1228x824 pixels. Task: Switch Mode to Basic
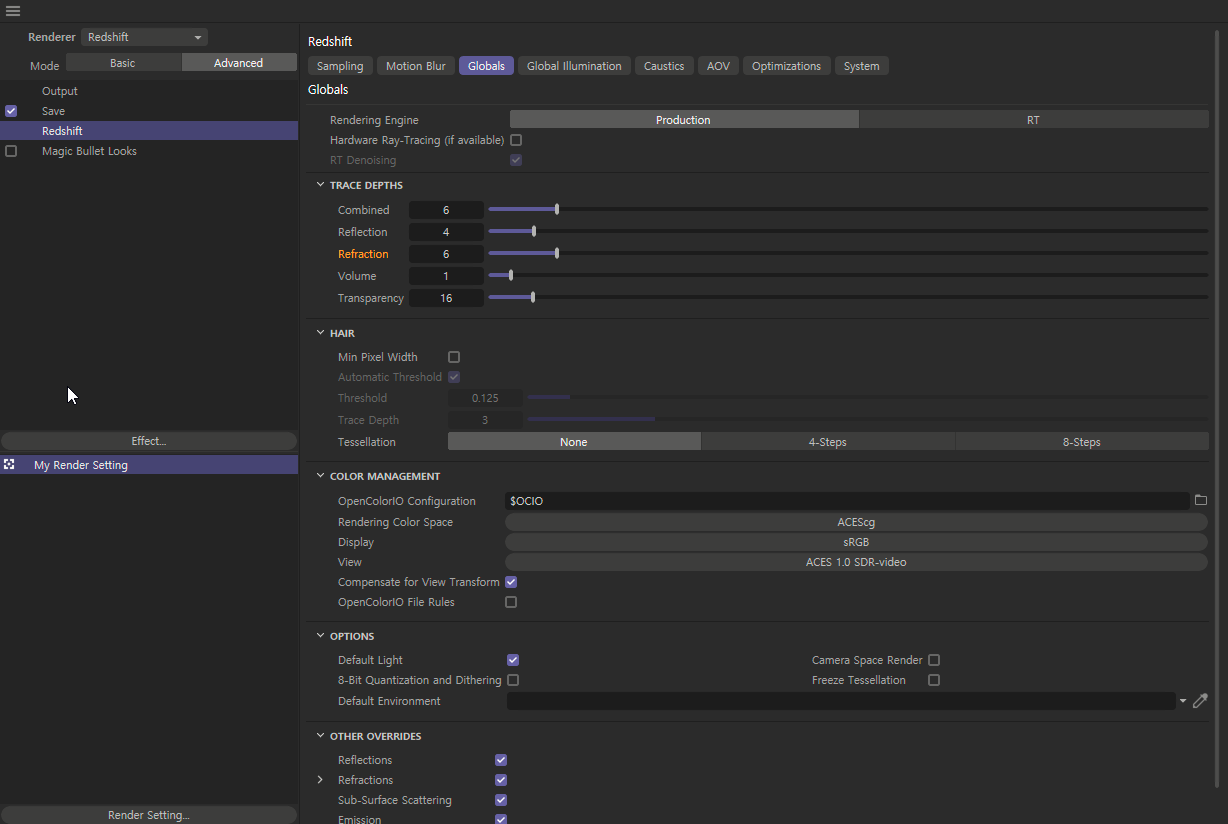(123, 63)
